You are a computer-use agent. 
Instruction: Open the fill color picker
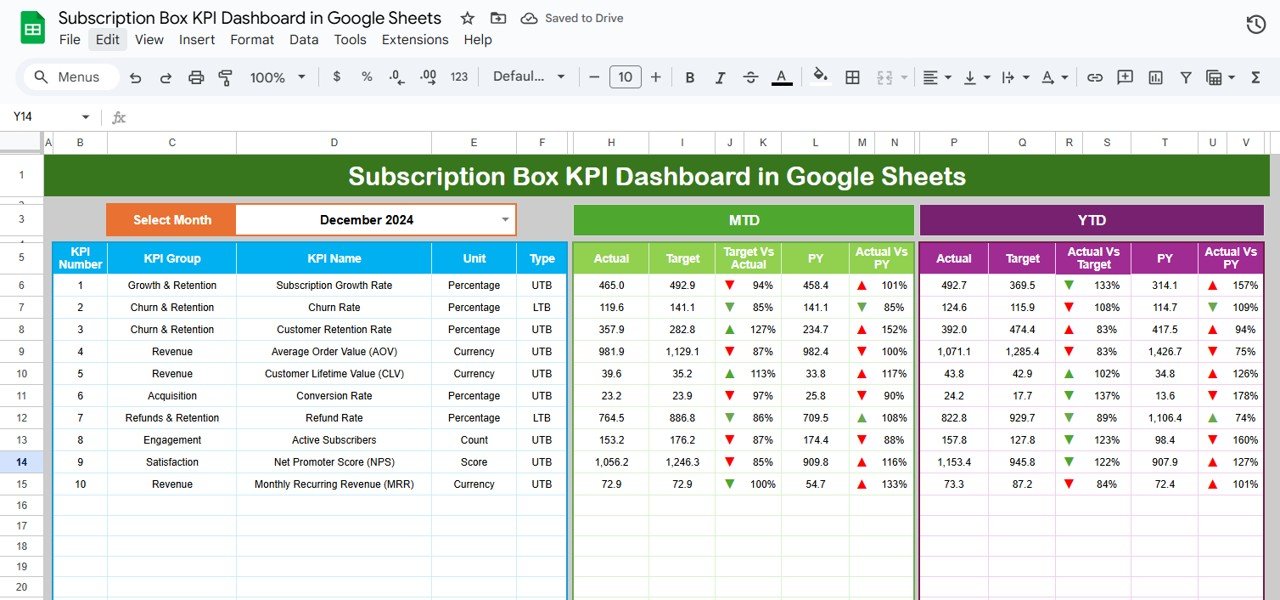[x=821, y=77]
